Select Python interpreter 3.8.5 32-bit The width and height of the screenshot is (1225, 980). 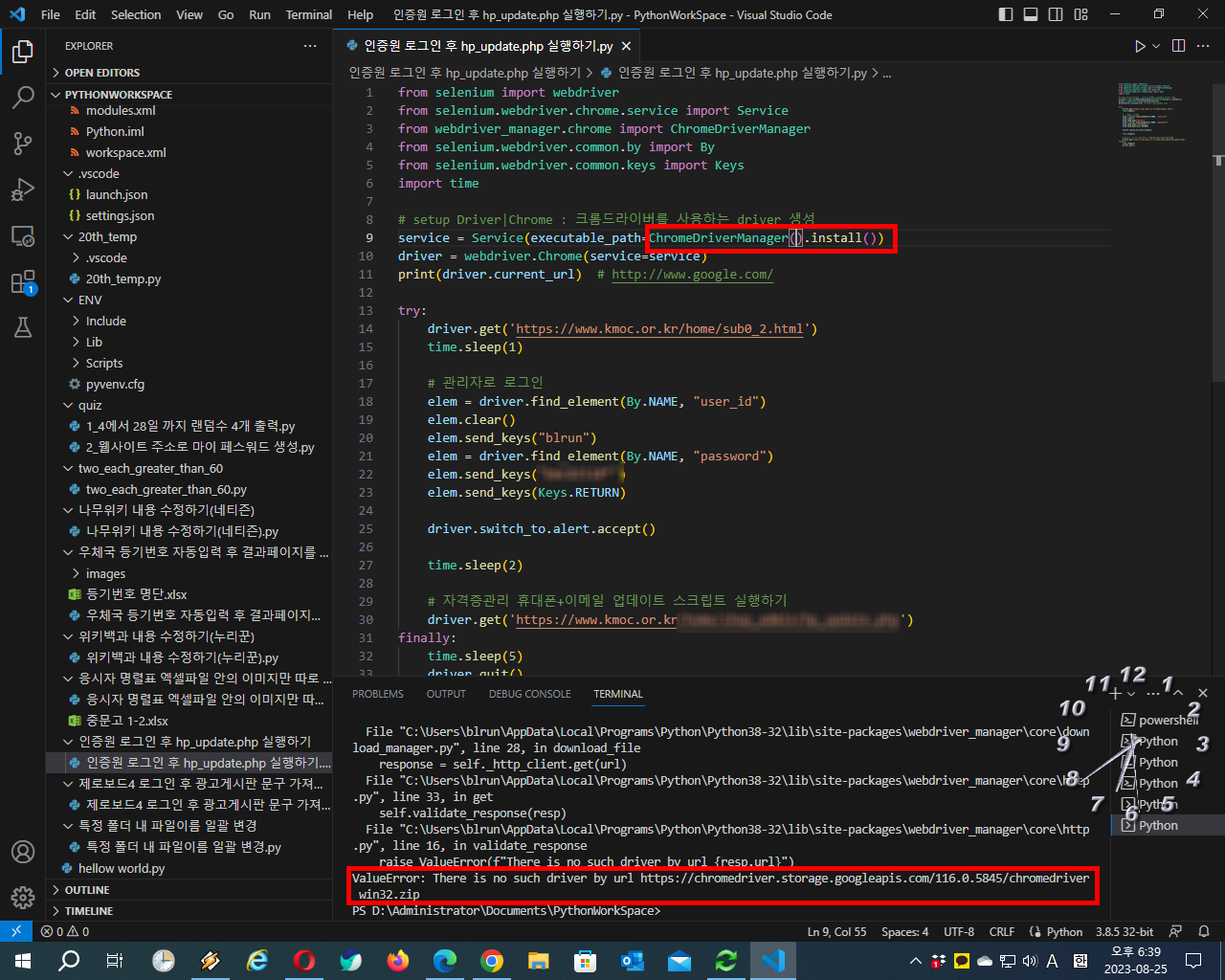click(1125, 931)
